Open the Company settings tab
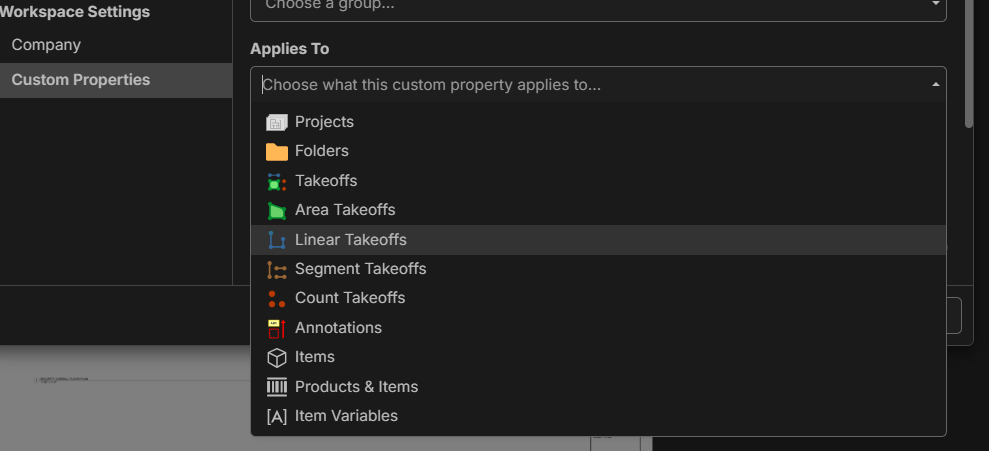Viewport: 989px width, 451px height. click(x=46, y=45)
